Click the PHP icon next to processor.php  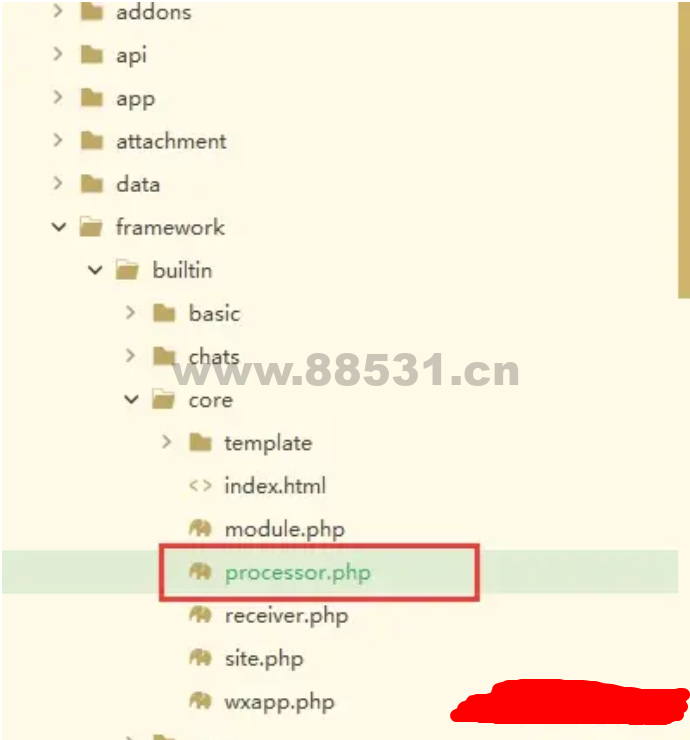pyautogui.click(x=200, y=572)
